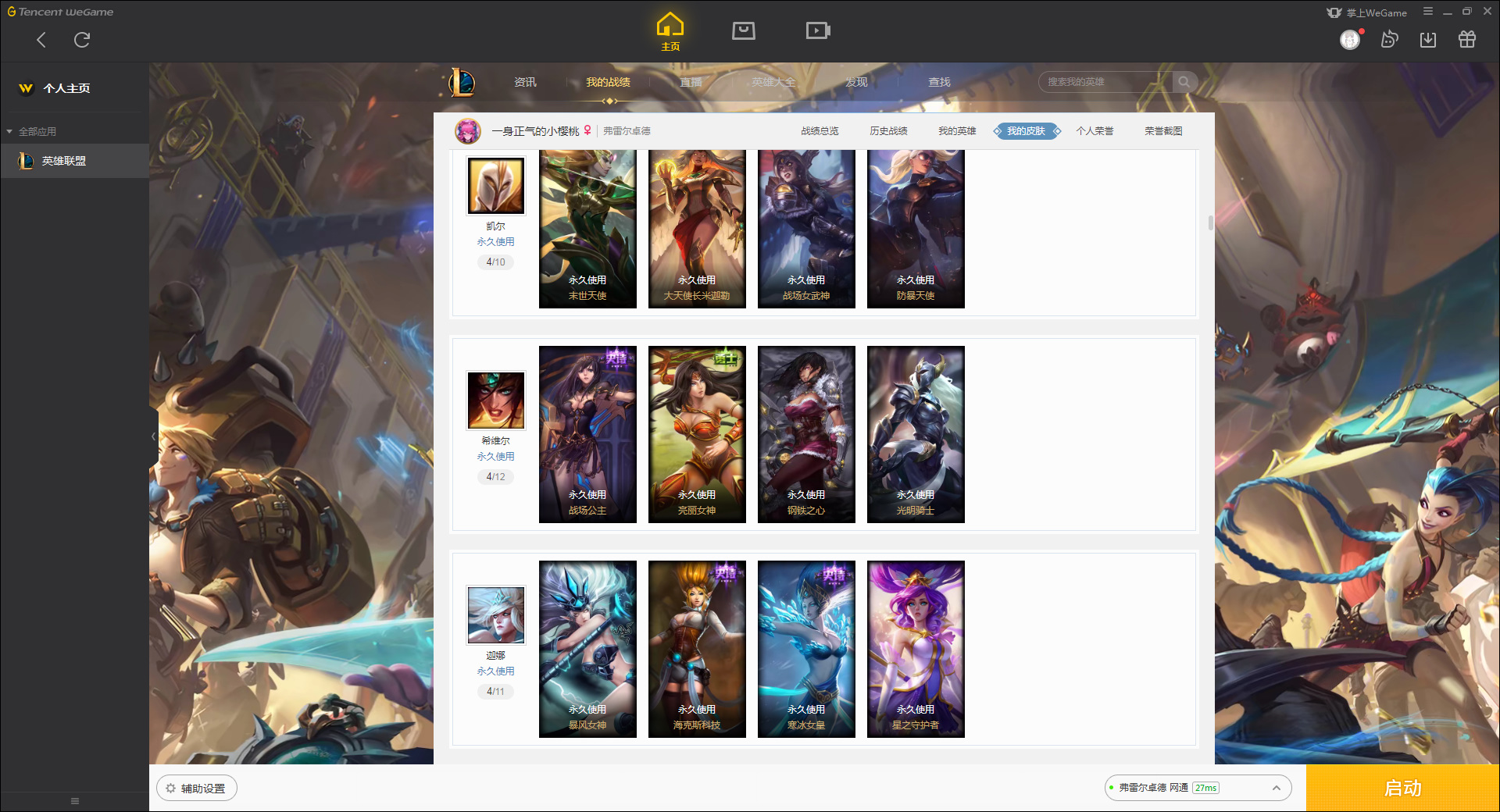Click the 希维尔 hero portrait icon
Viewport: 1500px width, 812px height.
[x=496, y=401]
